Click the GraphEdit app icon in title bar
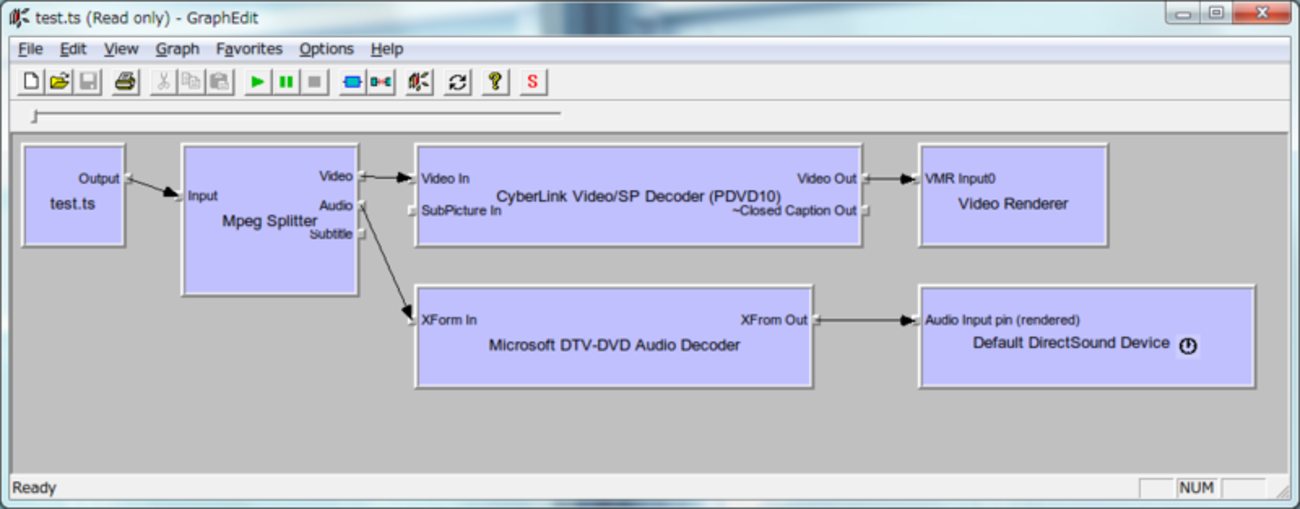 [x=19, y=17]
